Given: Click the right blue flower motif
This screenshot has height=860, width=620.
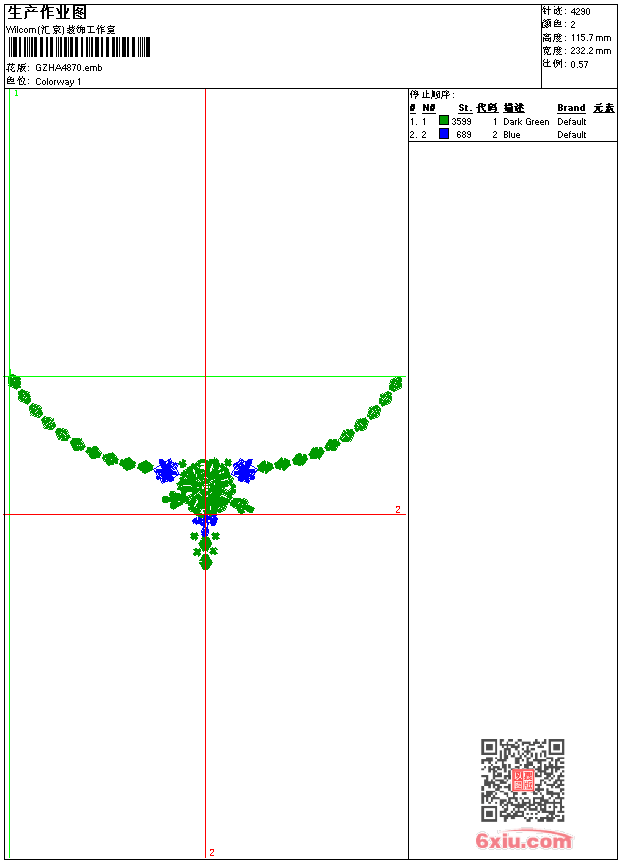Looking at the screenshot, I should [244, 470].
